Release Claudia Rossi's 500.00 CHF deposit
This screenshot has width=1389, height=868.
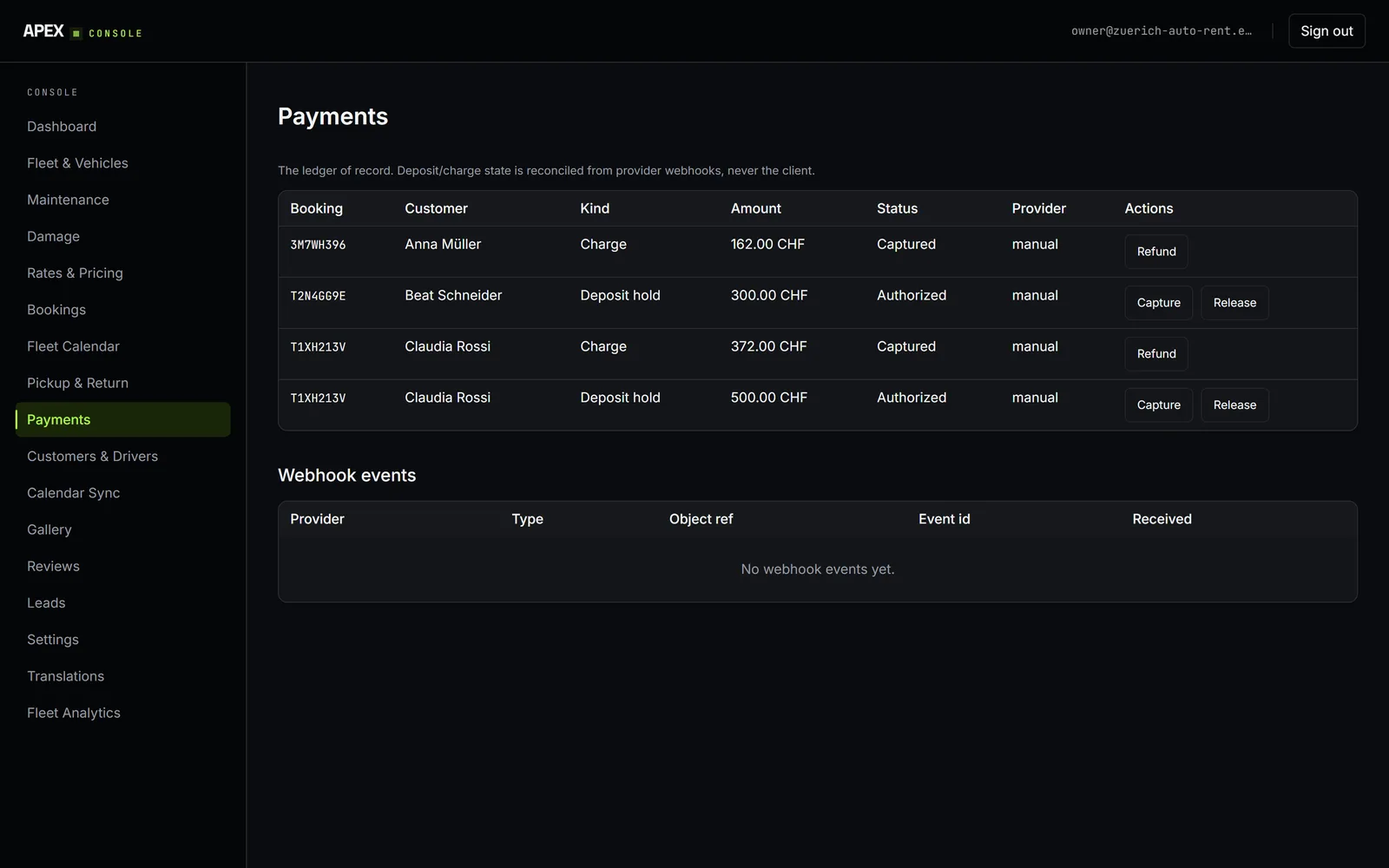1234,405
